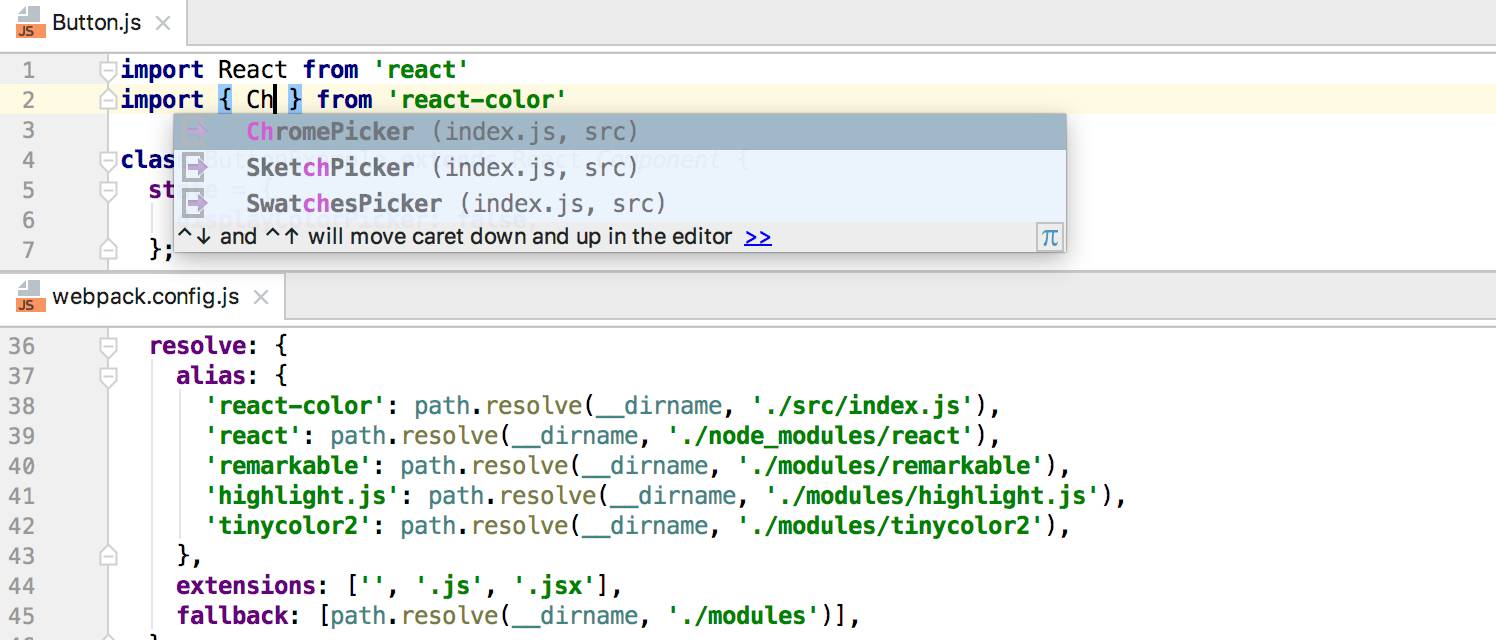This screenshot has width=1496, height=640.
Task: Click the 'react-color' alias key on line 38
Action: [274, 406]
